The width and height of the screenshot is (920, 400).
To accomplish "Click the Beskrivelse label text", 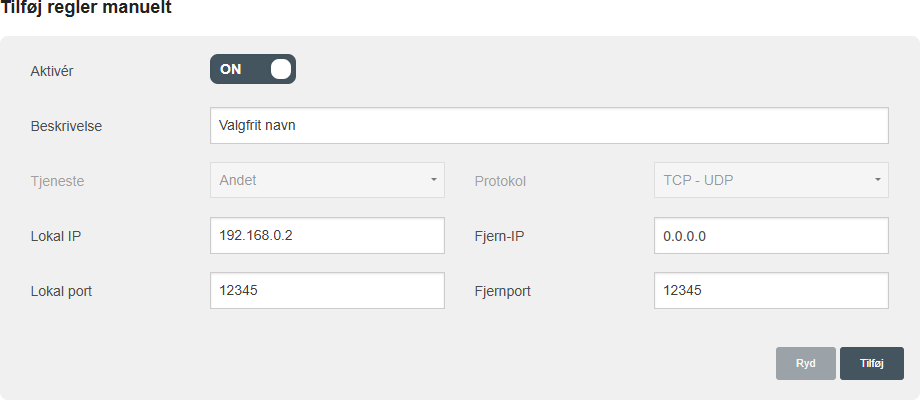I will click(67, 126).
